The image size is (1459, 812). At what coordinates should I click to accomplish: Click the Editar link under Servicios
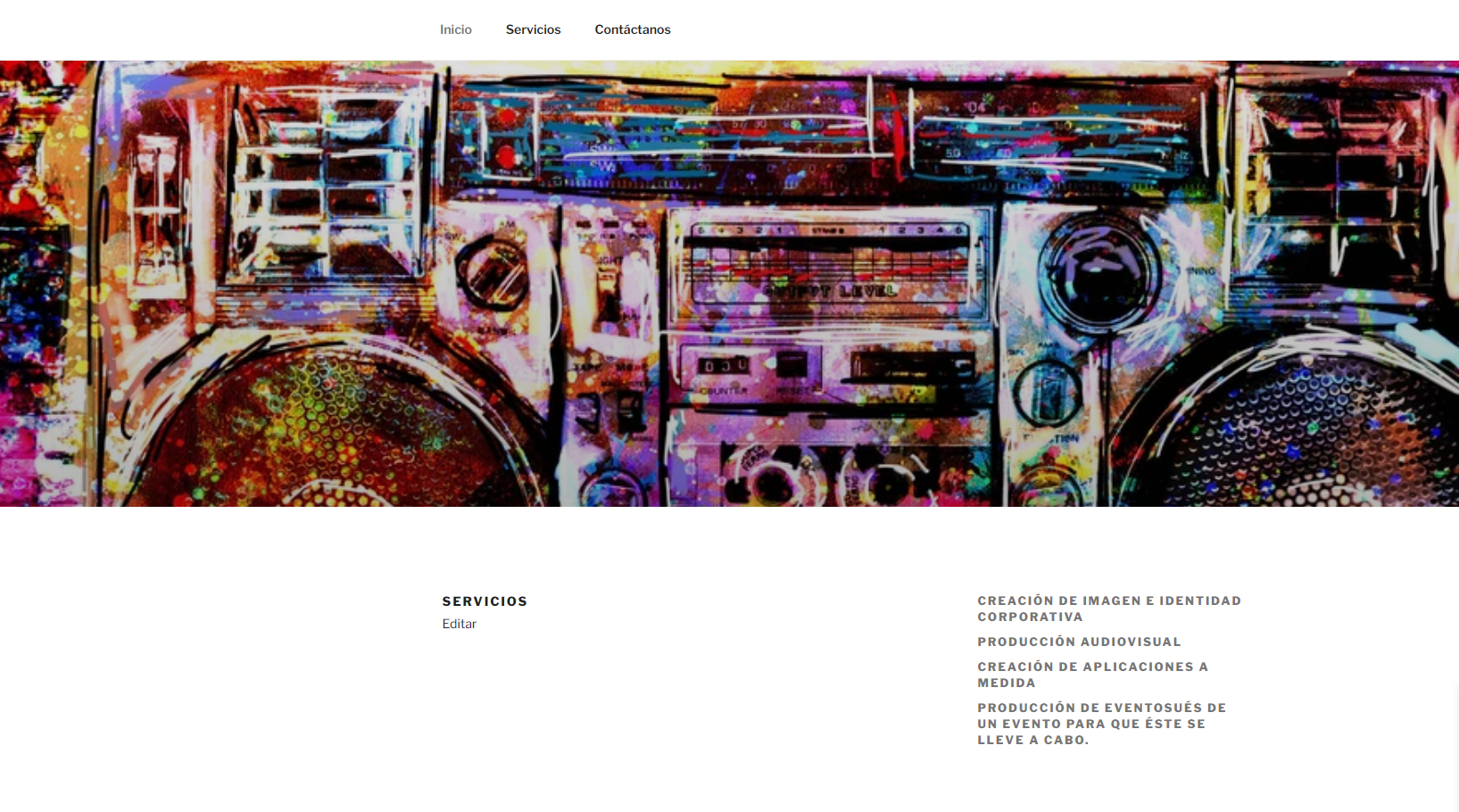459,624
